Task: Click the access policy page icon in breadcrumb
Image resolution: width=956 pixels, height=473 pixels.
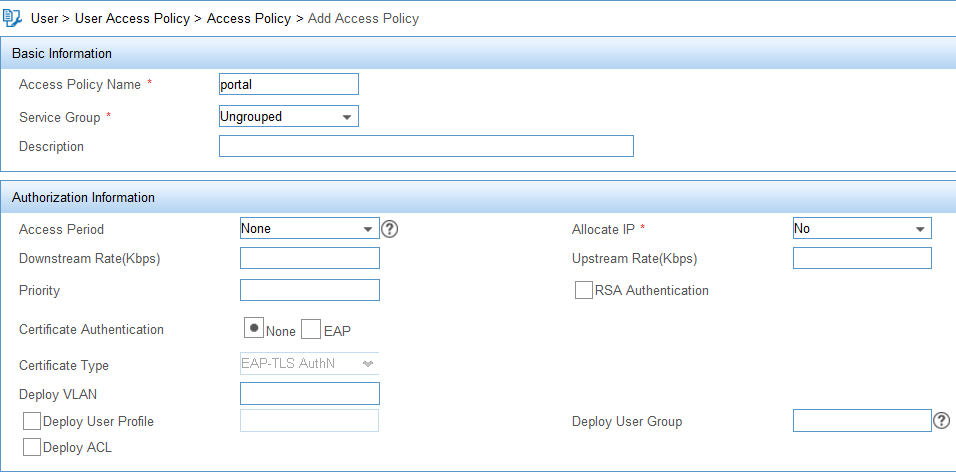Action: (x=12, y=18)
